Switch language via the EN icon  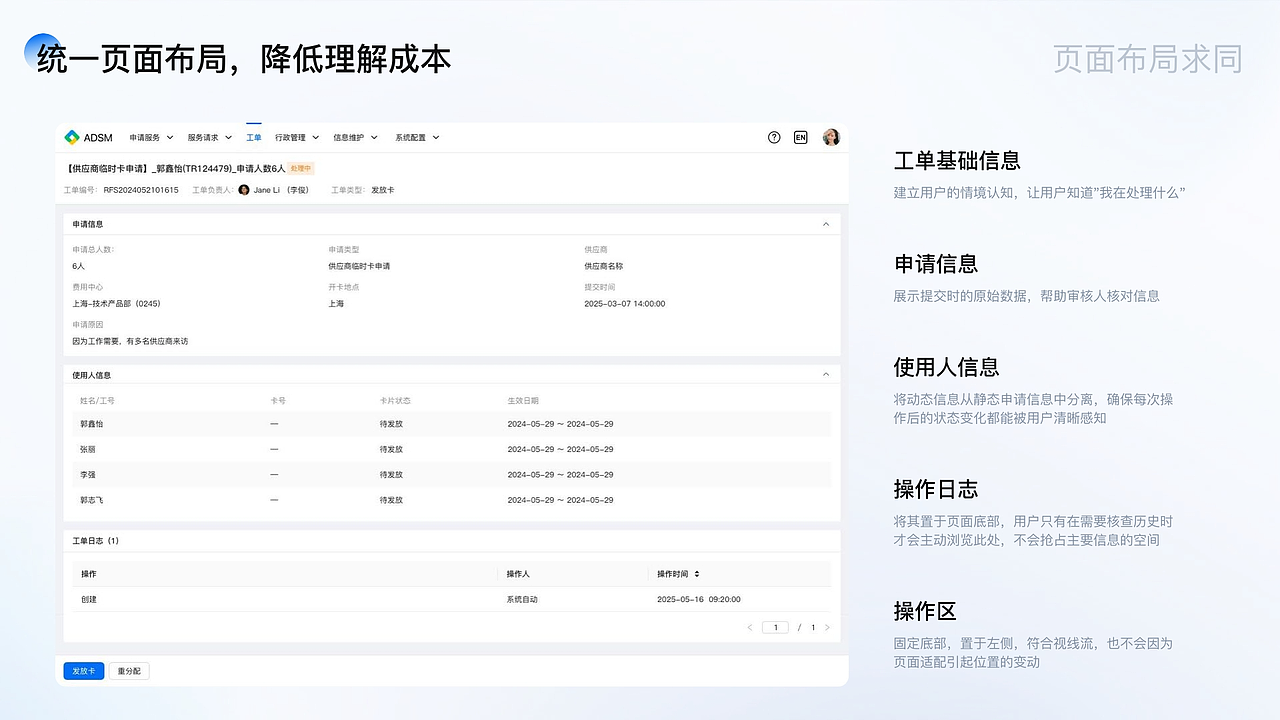[801, 137]
